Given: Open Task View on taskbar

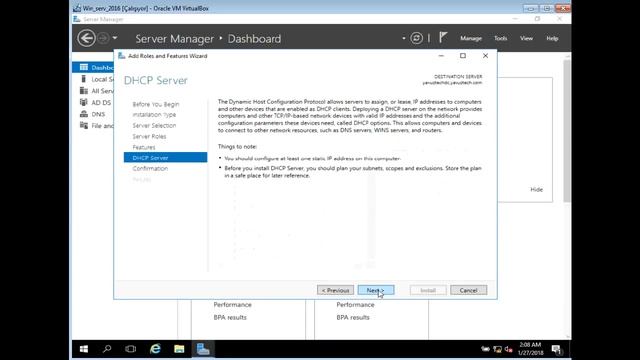Looking at the screenshot, I should (131, 349).
